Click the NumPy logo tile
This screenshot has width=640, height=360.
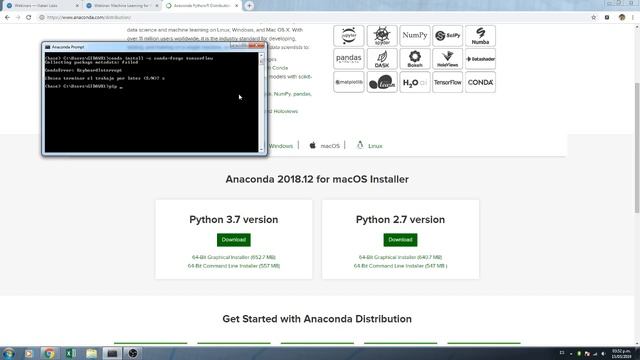415,36
